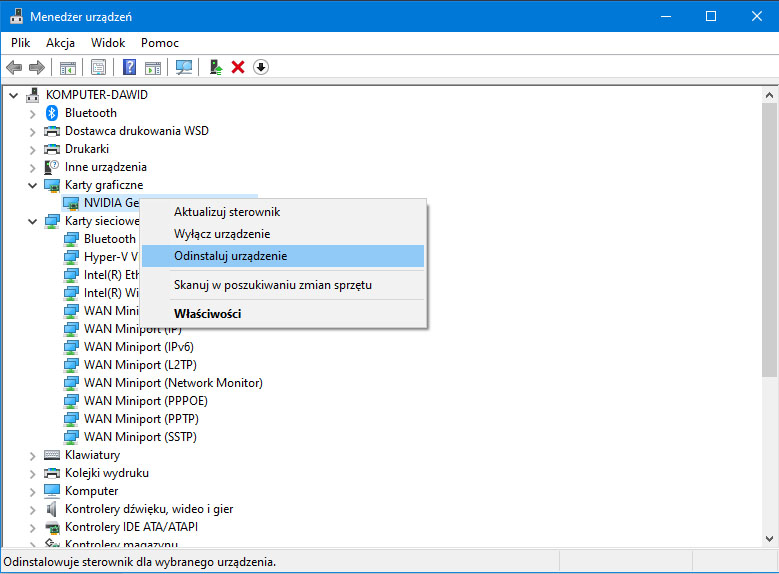Expand the Kolejki wydruku category
The width and height of the screenshot is (779, 574).
click(32, 474)
